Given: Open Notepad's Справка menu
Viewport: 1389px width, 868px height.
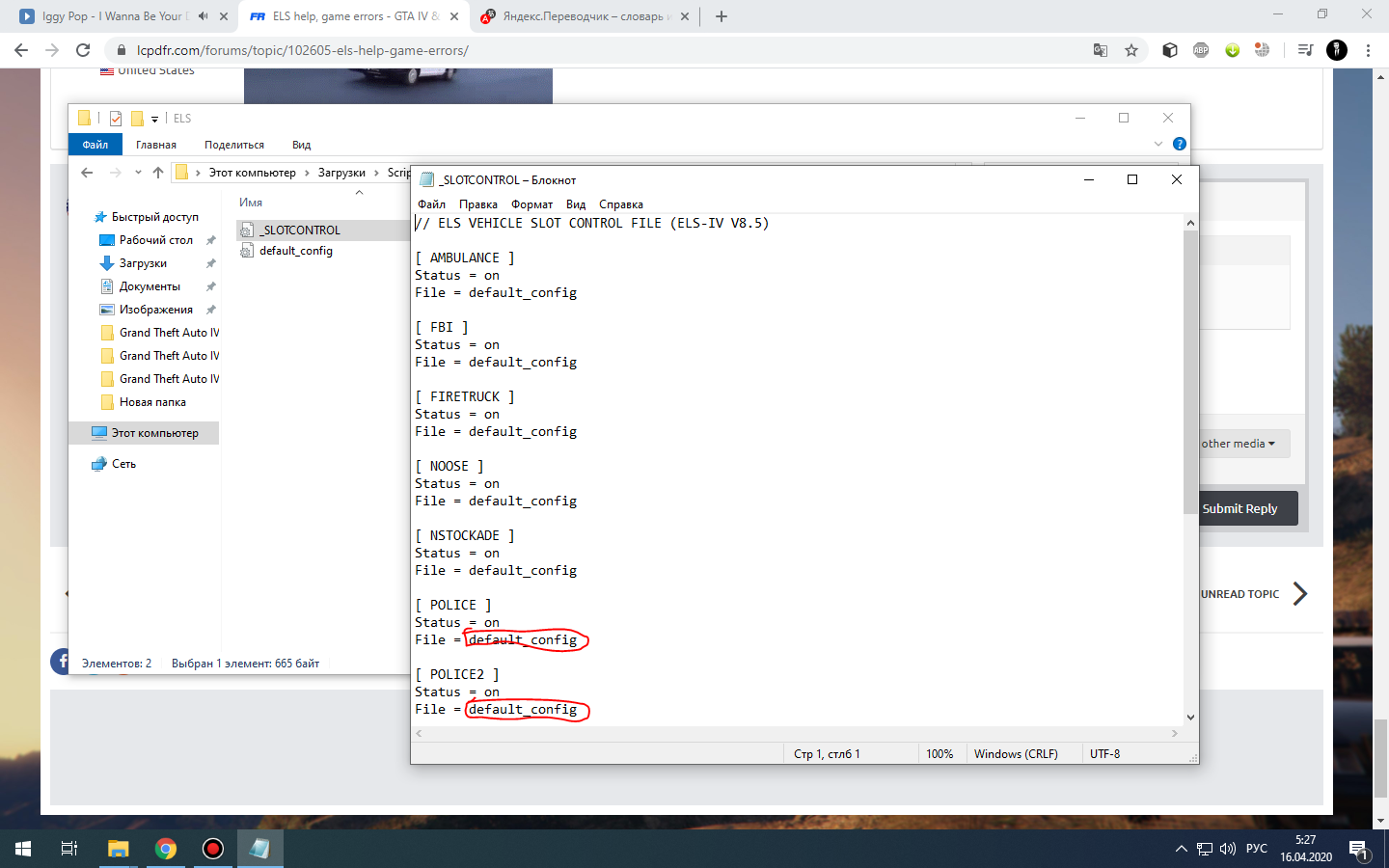Looking at the screenshot, I should coord(621,204).
